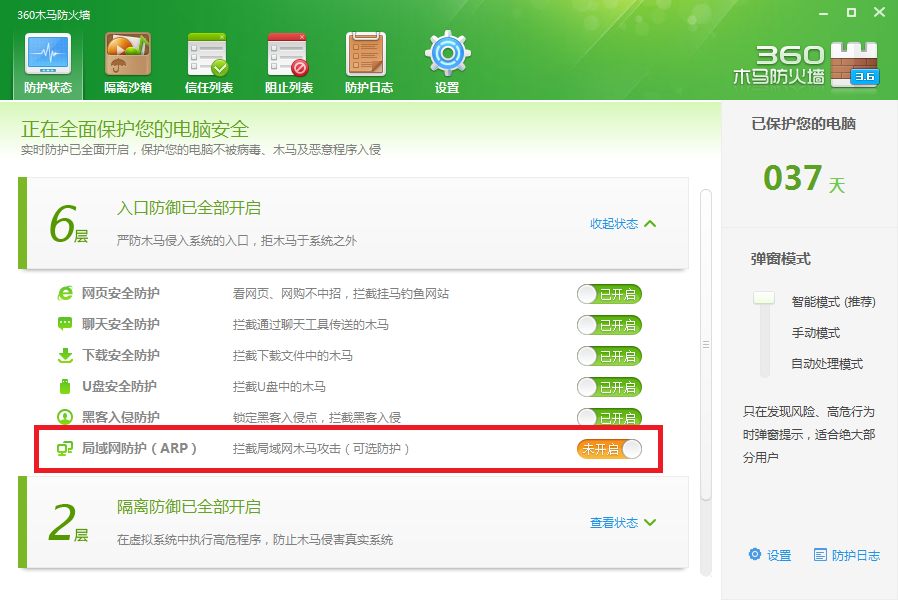898x600 pixels.
Task: Click the U盘安全防护 USB icon
Action: click(65, 386)
